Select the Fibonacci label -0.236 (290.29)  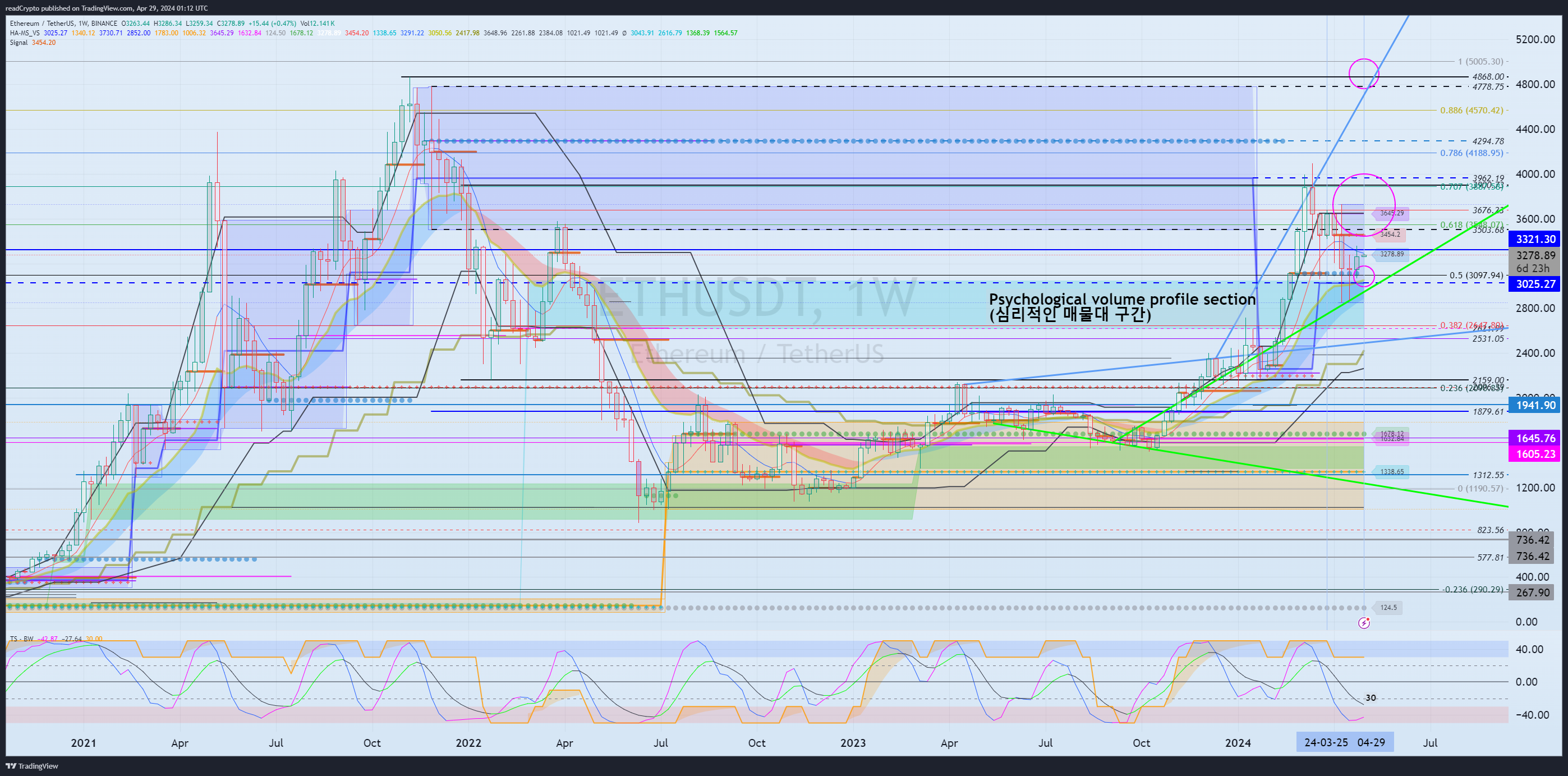[x=1473, y=589]
